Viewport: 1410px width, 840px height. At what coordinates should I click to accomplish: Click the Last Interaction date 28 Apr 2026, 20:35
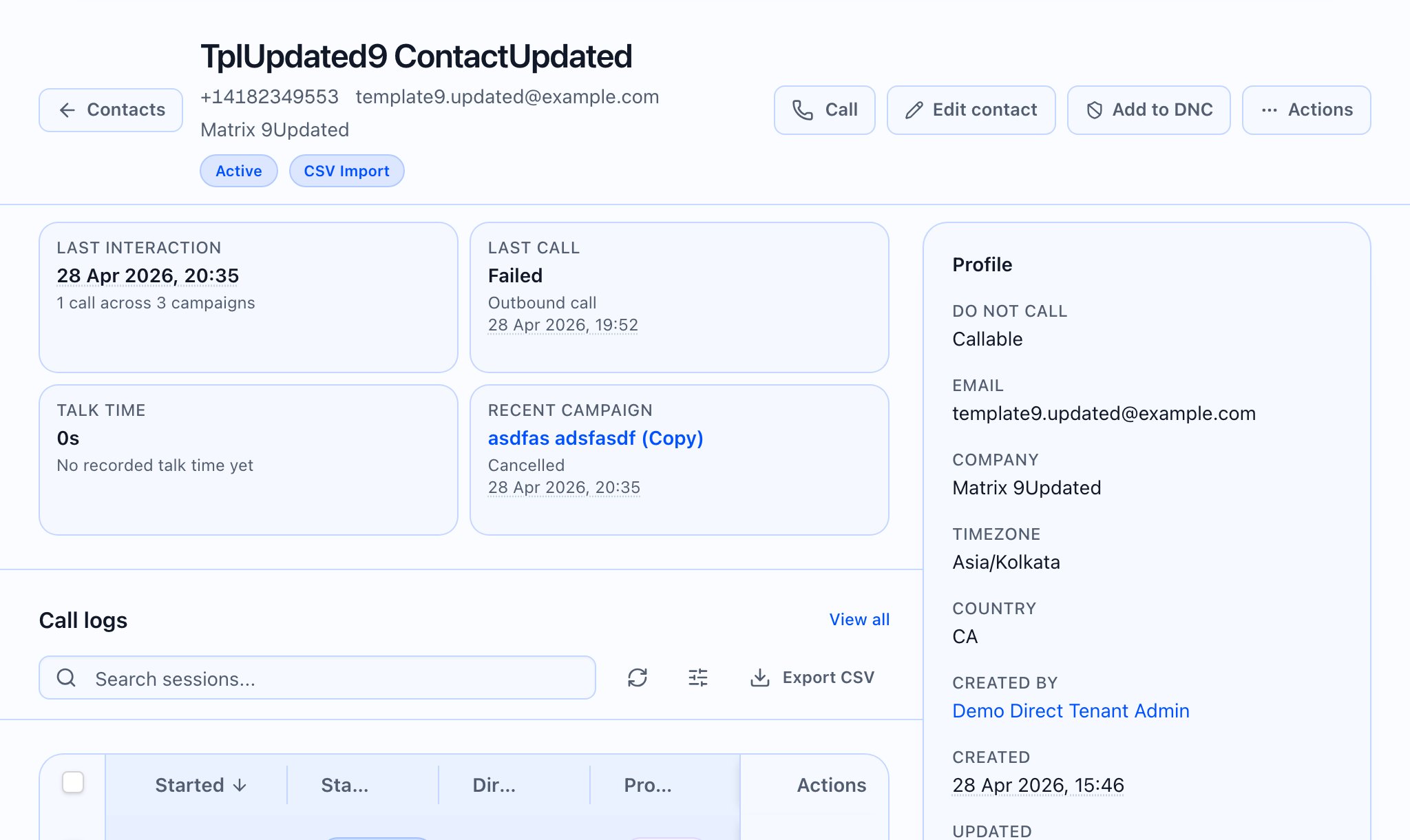(147, 275)
